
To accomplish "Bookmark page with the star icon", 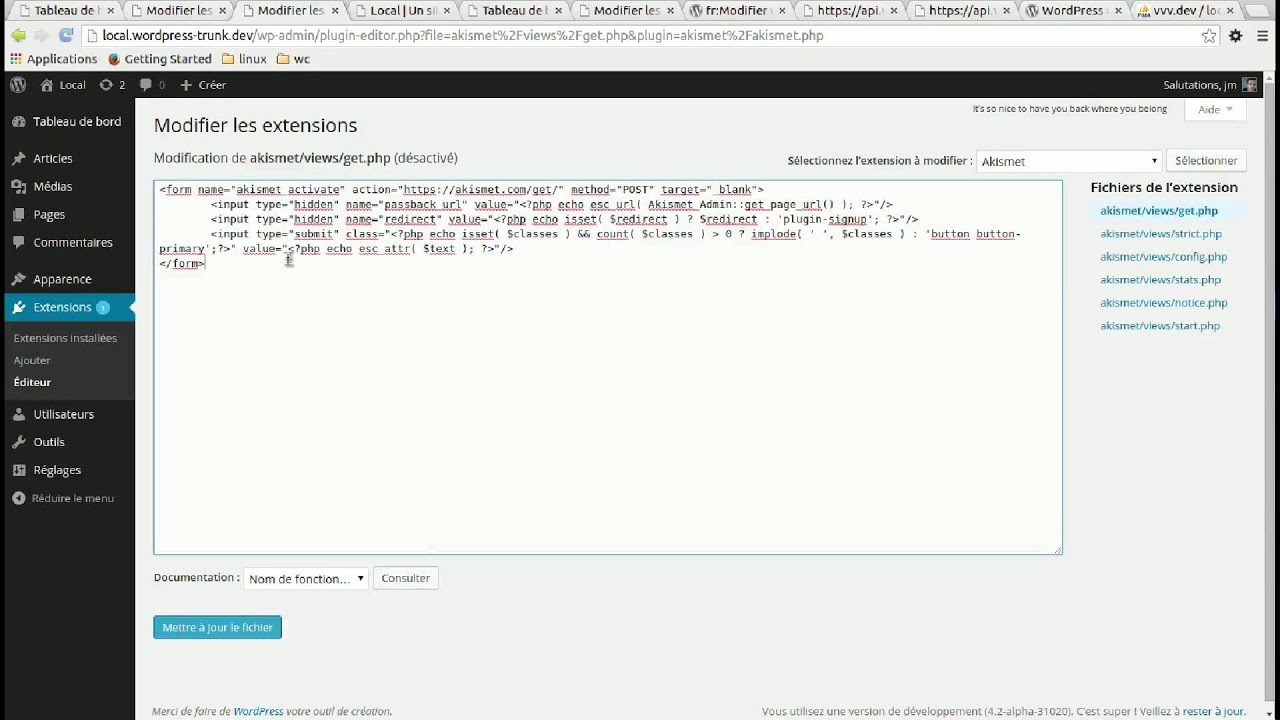I will (x=1209, y=35).
